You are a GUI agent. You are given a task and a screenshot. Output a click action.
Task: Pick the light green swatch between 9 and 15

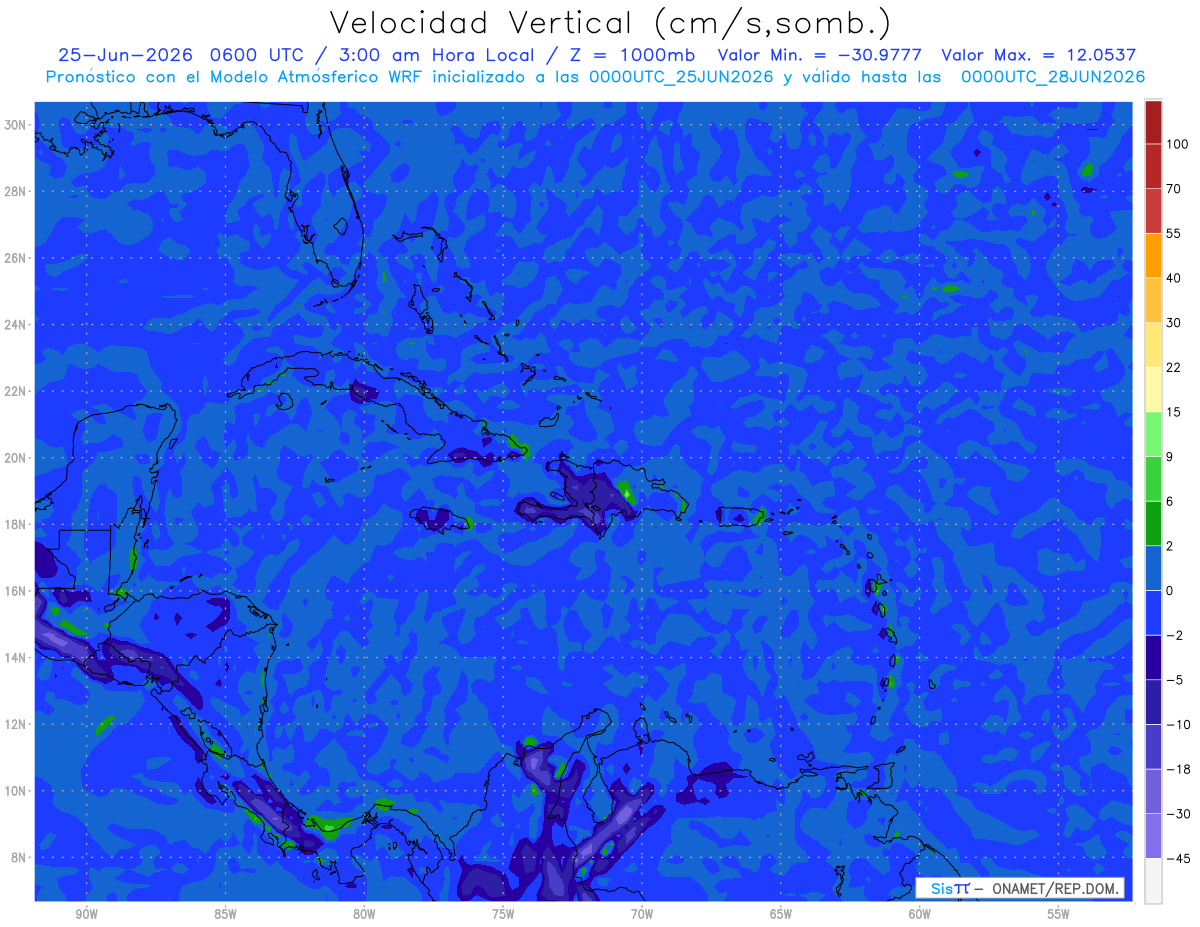tap(1153, 434)
